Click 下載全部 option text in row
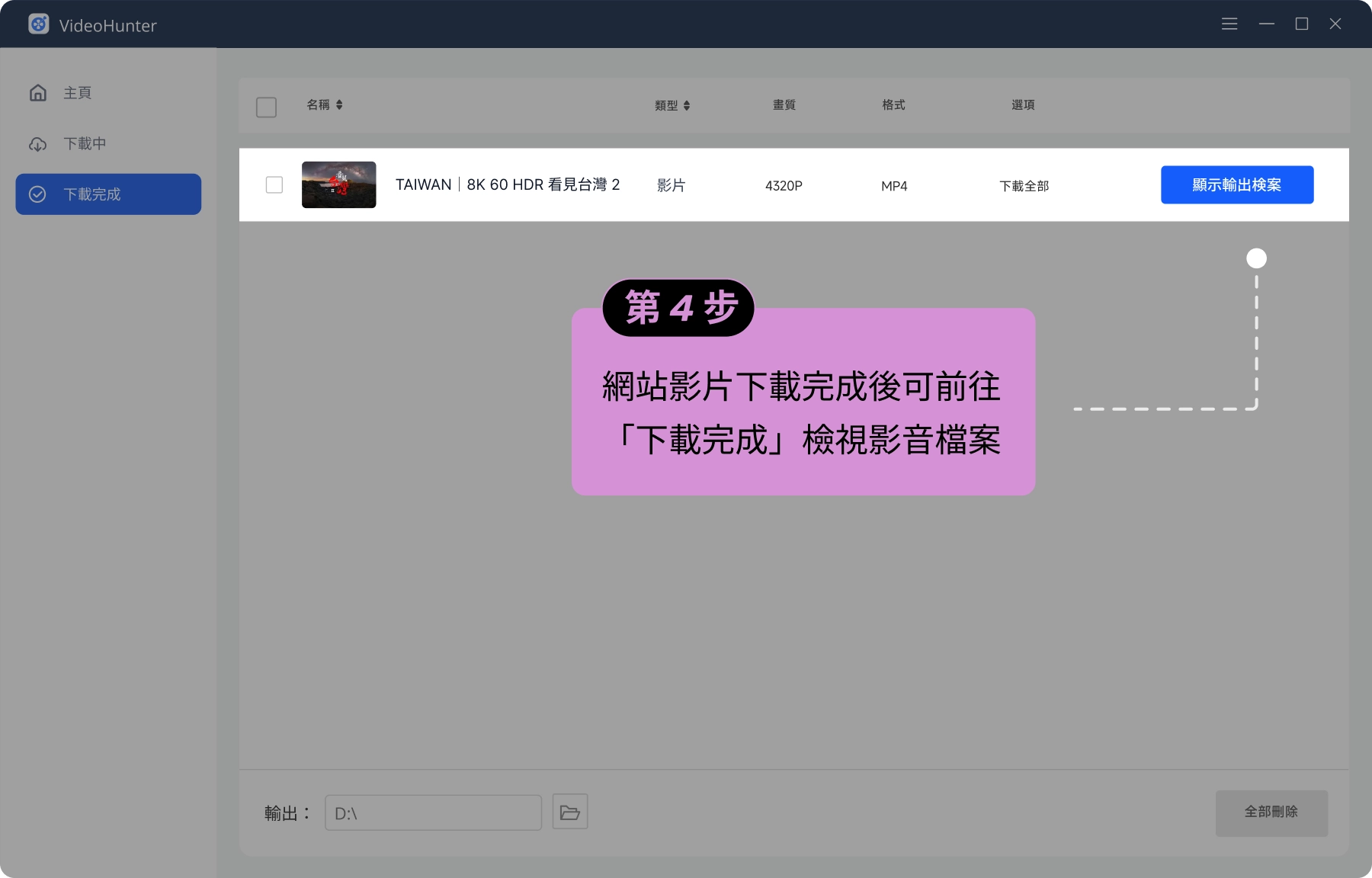 [x=1024, y=186]
